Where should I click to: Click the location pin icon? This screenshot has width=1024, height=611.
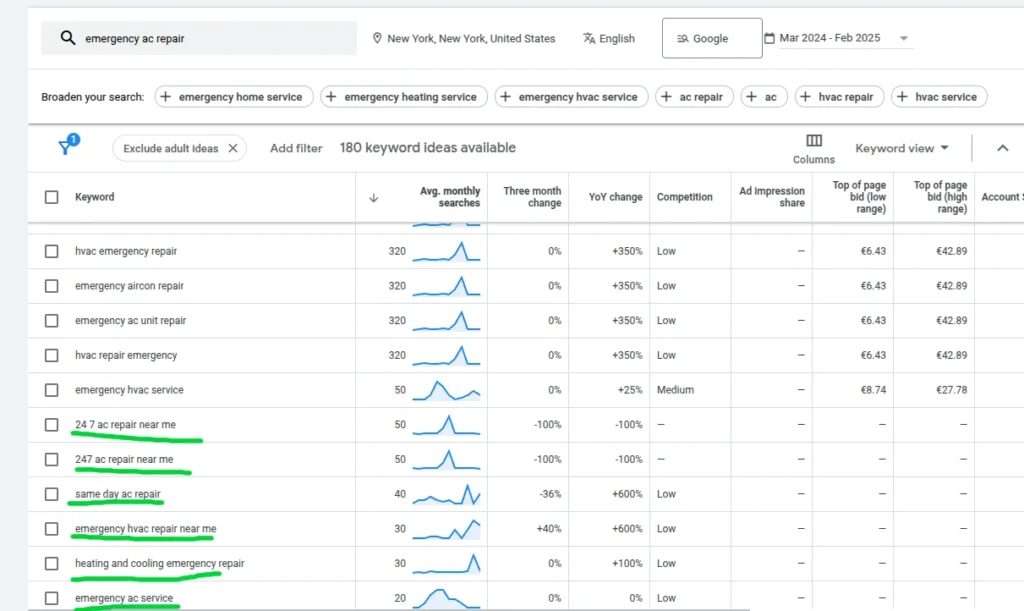[x=377, y=38]
